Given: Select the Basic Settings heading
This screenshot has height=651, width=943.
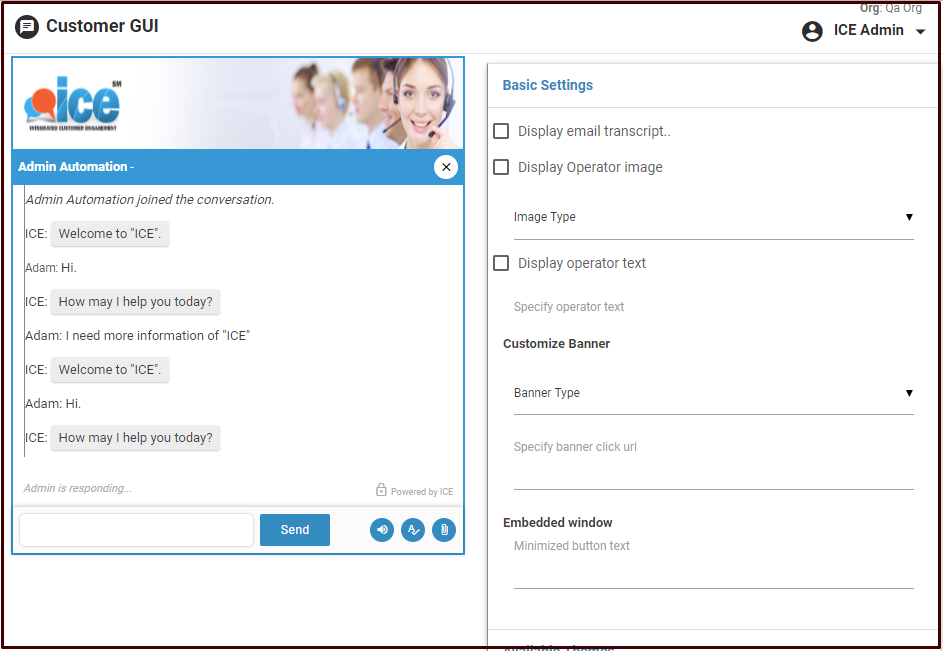Looking at the screenshot, I should [548, 86].
